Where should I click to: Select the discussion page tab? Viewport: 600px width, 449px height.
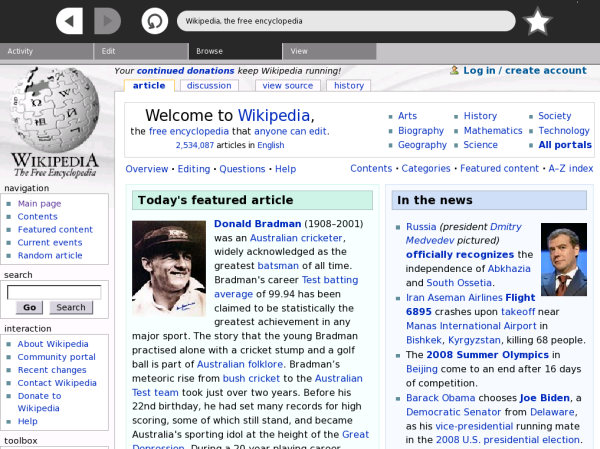[209, 86]
